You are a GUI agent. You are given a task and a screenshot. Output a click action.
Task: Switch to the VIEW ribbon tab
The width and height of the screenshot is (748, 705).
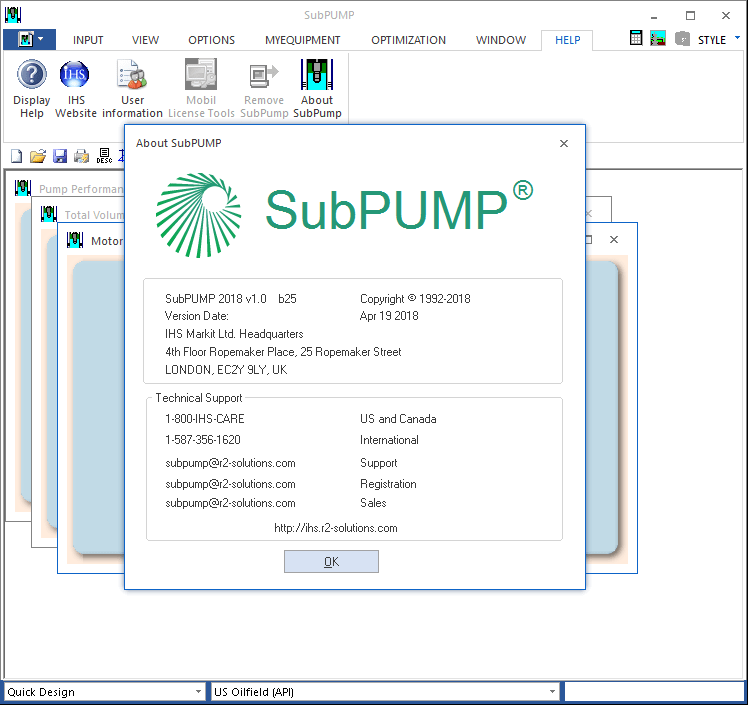coord(145,40)
